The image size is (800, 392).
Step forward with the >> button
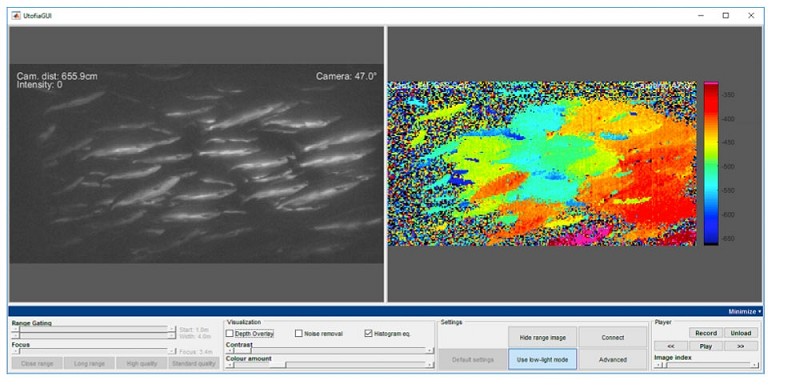coord(741,346)
